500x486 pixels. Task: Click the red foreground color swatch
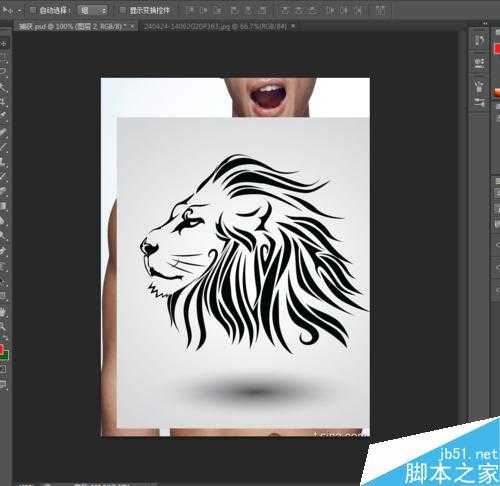[1, 349]
